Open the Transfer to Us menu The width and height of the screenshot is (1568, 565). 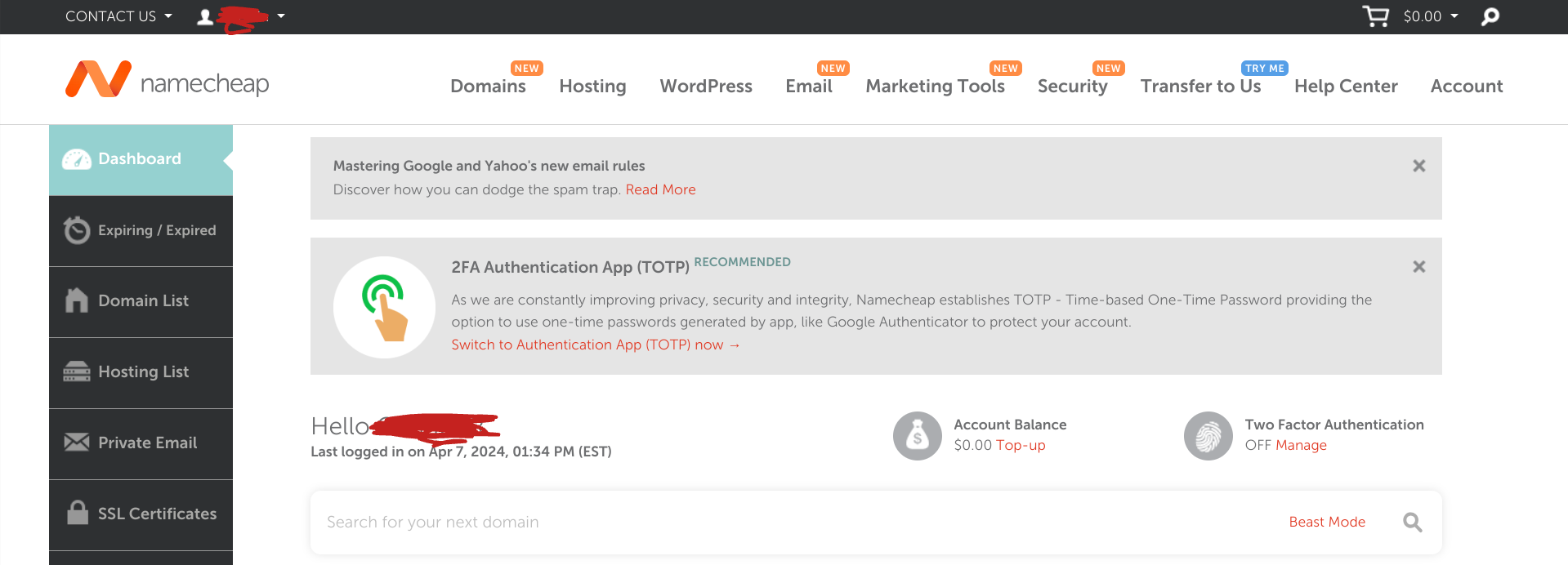pos(1200,86)
